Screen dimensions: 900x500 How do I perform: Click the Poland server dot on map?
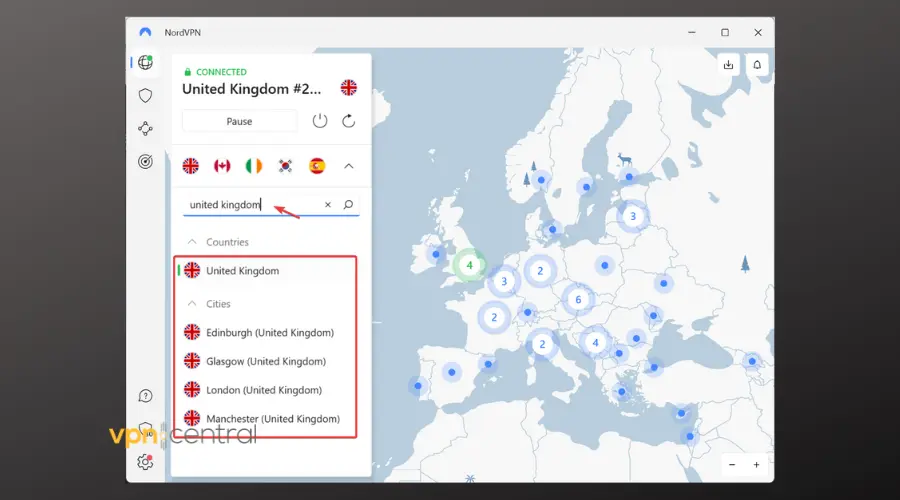pos(604,265)
